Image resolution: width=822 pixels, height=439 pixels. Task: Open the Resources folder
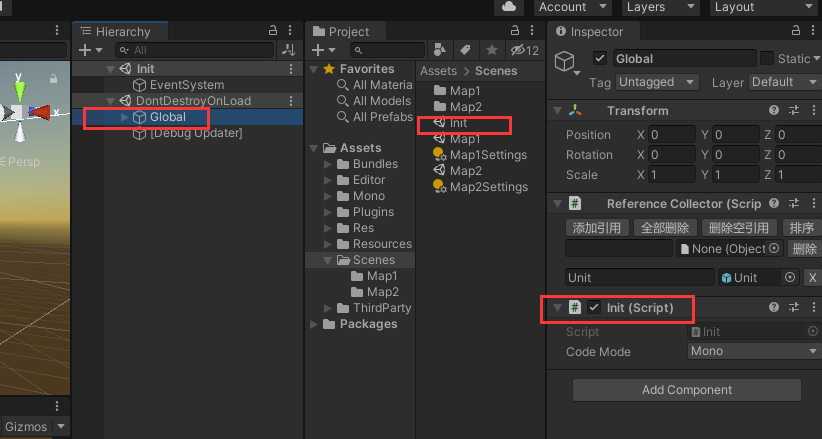(374, 244)
